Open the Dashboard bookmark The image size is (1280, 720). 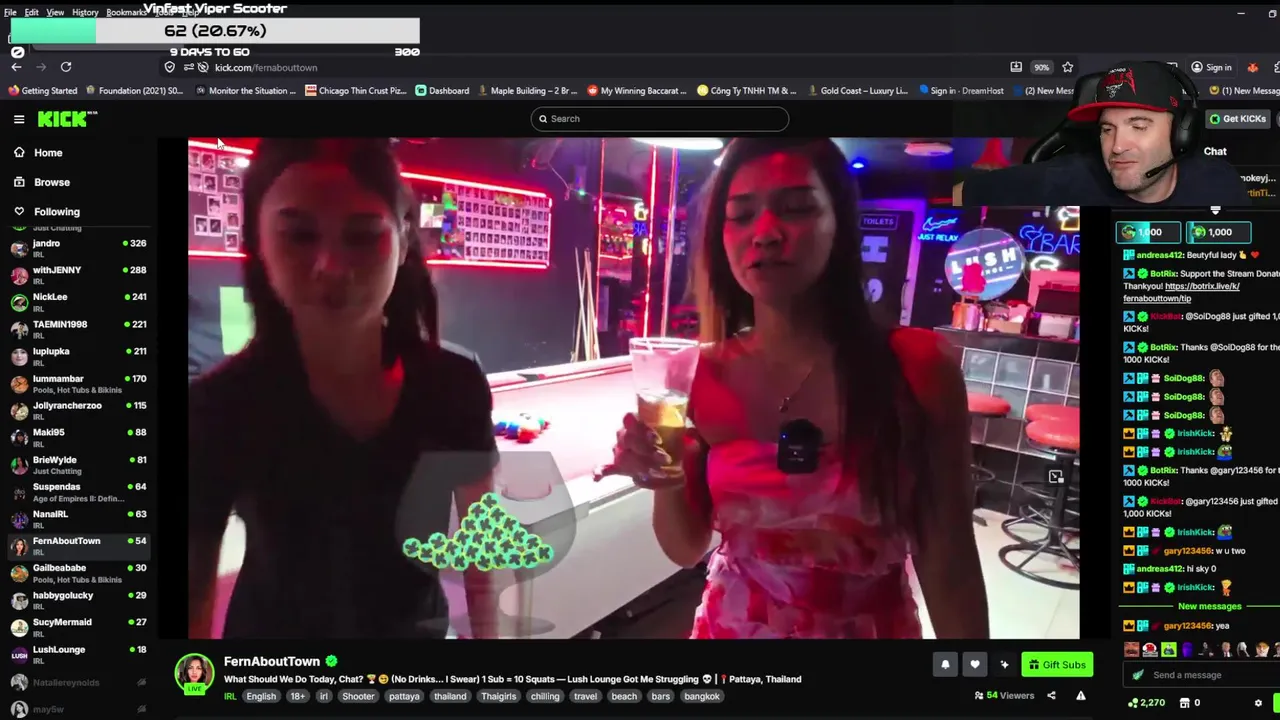[x=442, y=91]
